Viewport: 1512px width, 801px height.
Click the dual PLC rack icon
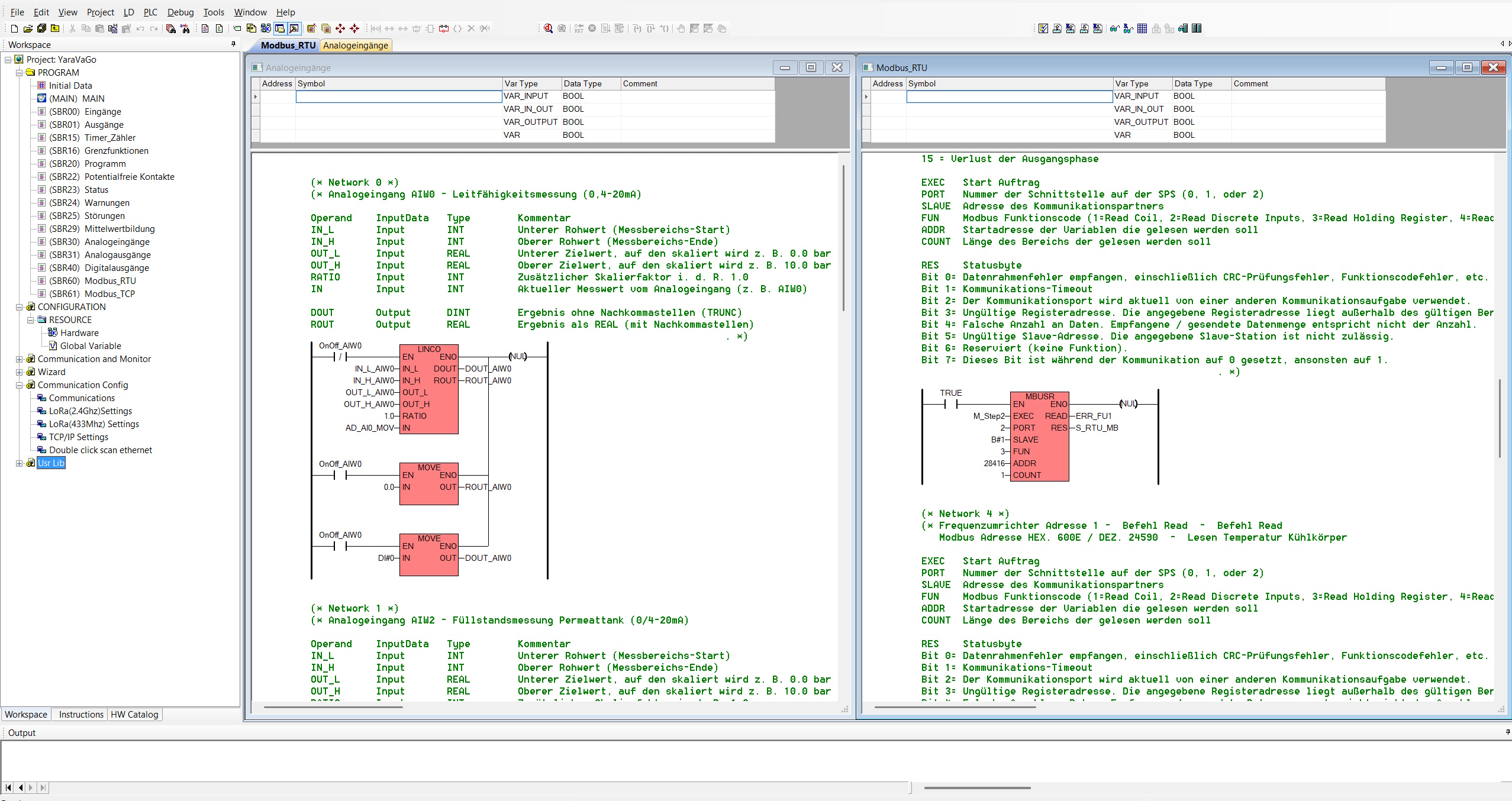pos(1197,28)
